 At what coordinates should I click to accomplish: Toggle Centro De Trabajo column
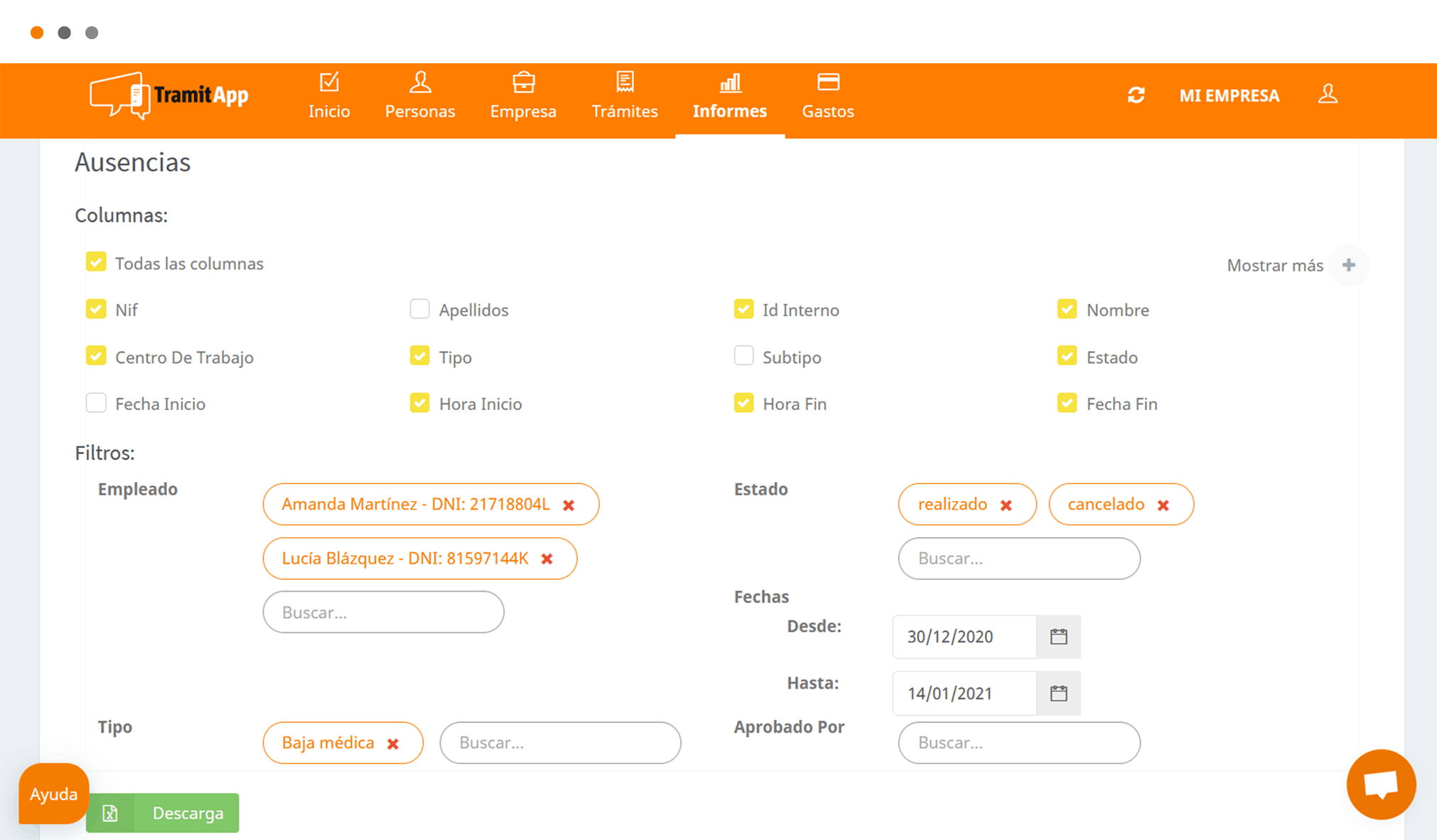(96, 356)
